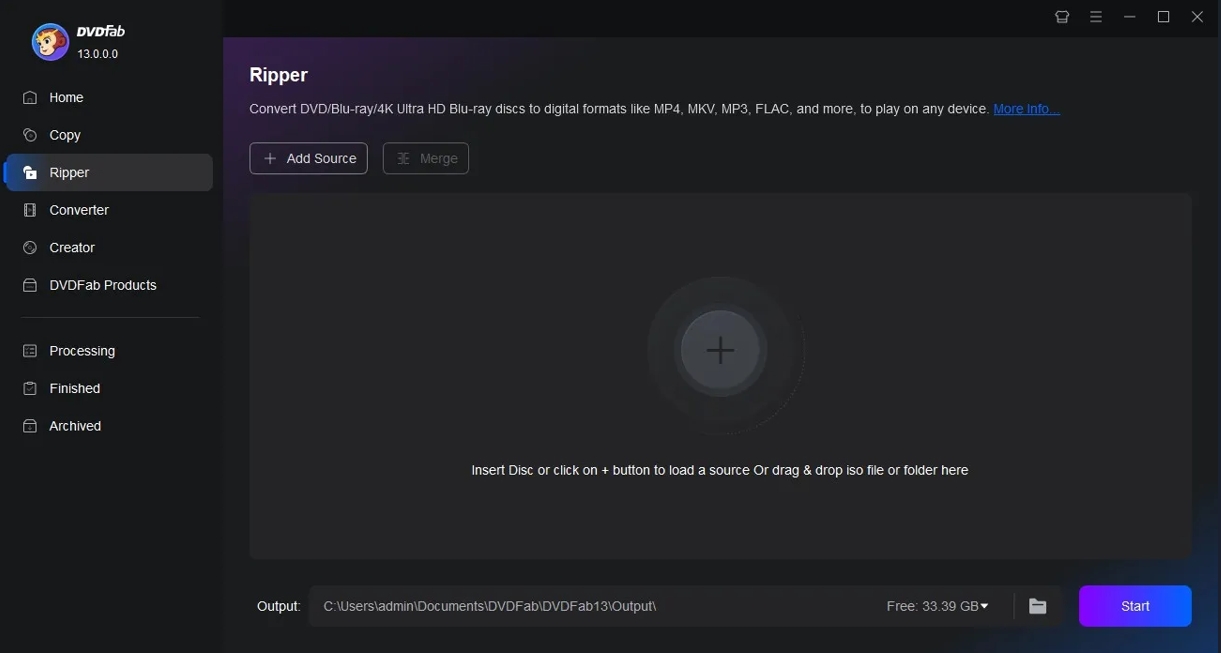Click the large plus button to load a source

point(720,350)
